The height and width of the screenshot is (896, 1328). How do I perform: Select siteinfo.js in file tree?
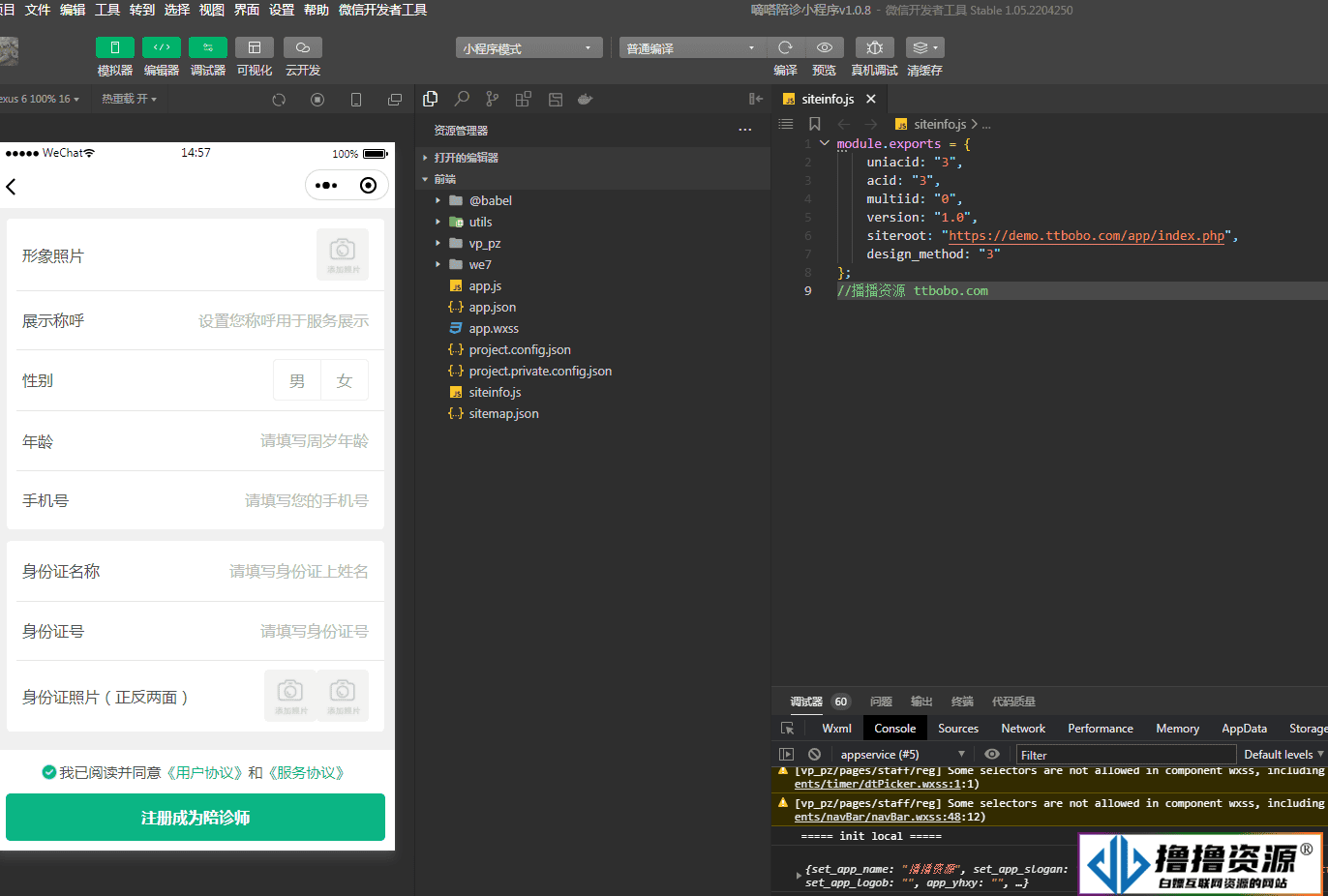click(593, 392)
